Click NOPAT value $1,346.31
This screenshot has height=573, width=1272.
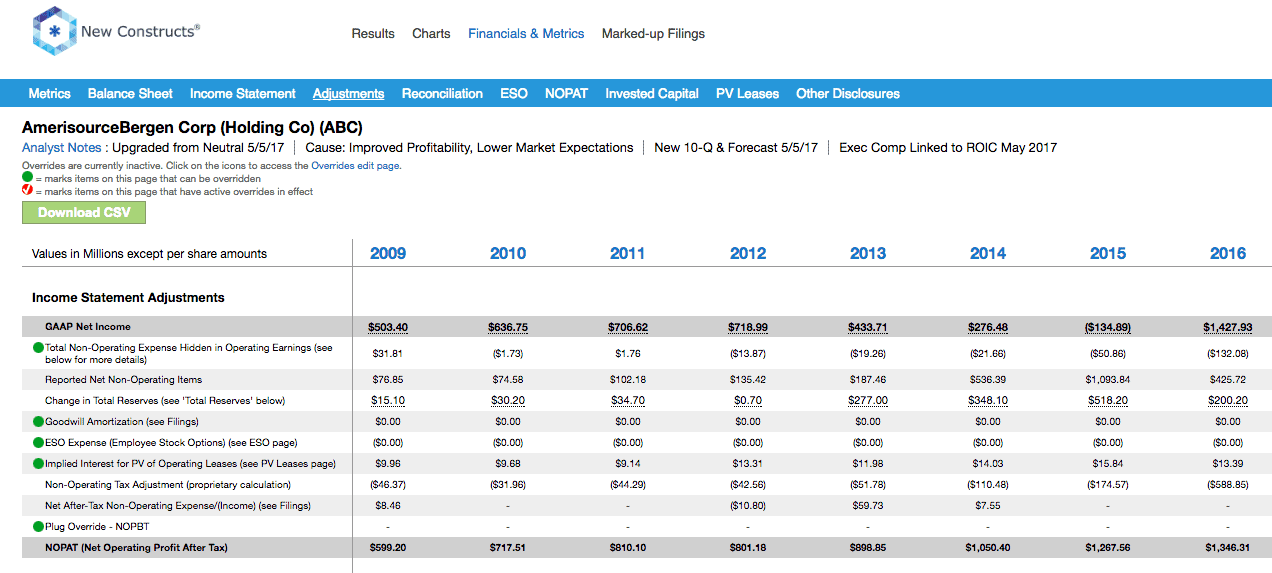[1228, 548]
